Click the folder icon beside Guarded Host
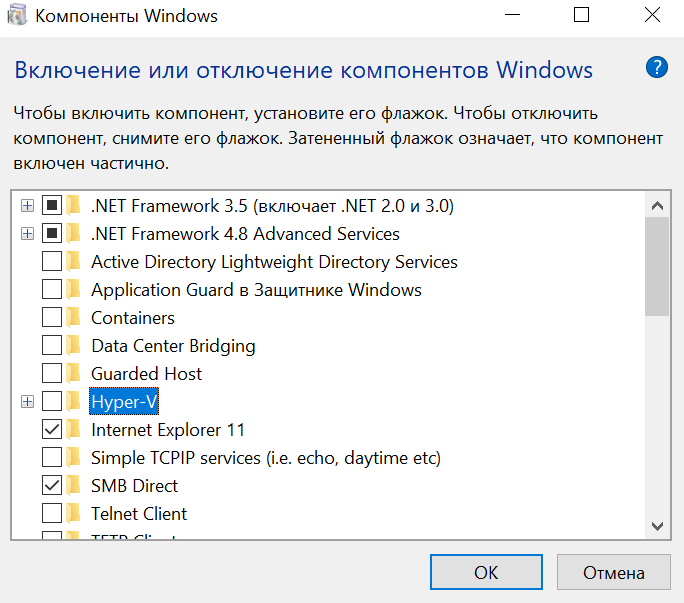The width and height of the screenshot is (684, 603). pyautogui.click(x=75, y=374)
